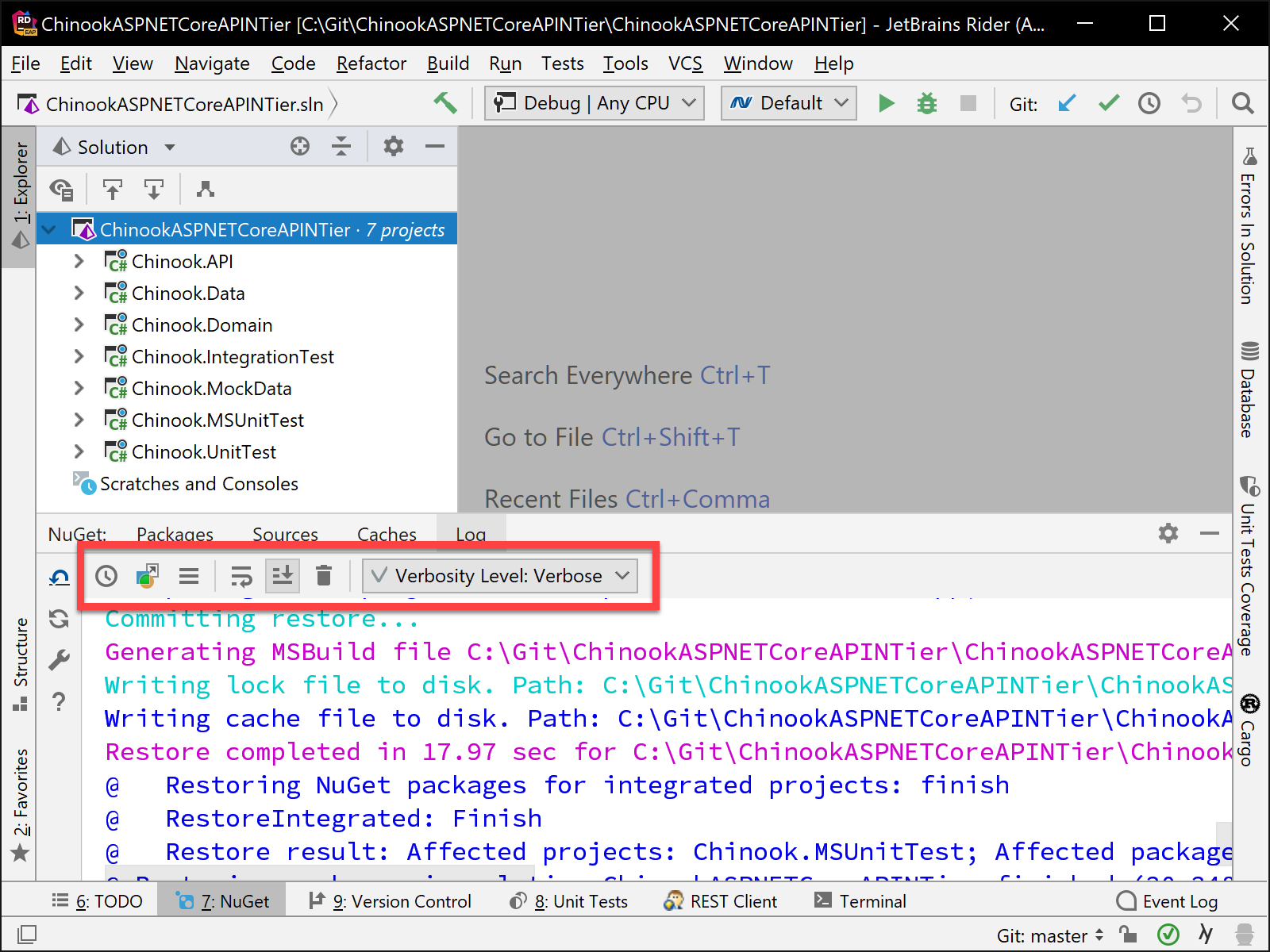1270x952 pixels.
Task: Open NuGet panel gear settings
Action: [1168, 533]
